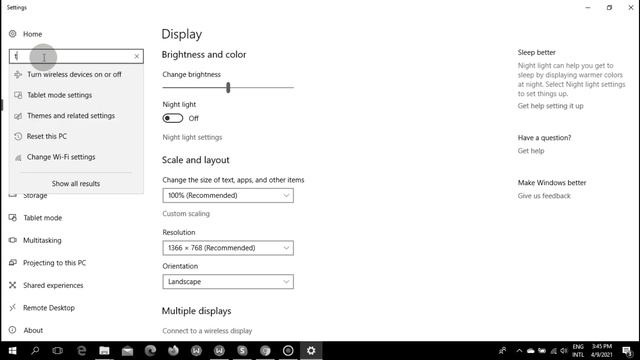640x360 pixels.
Task: Switch to the Settings gear taskbar icon
Action: 311,351
